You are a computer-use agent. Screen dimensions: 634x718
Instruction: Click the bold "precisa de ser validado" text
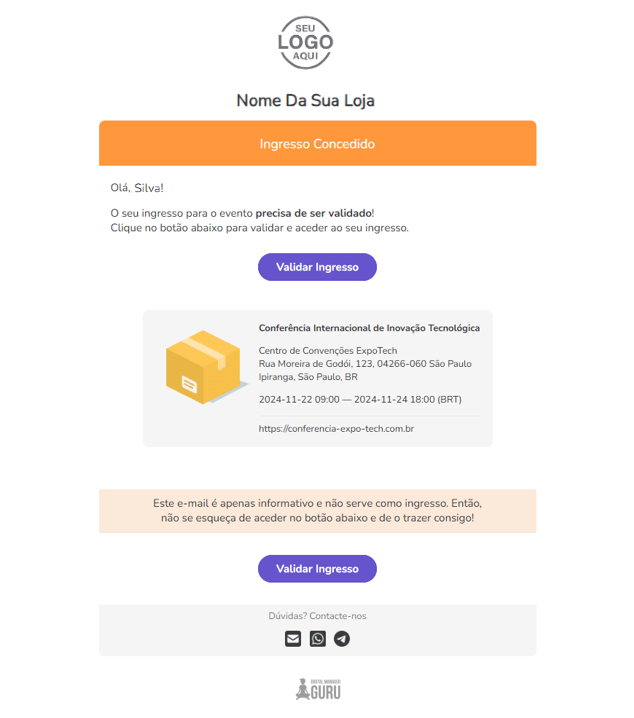313,213
